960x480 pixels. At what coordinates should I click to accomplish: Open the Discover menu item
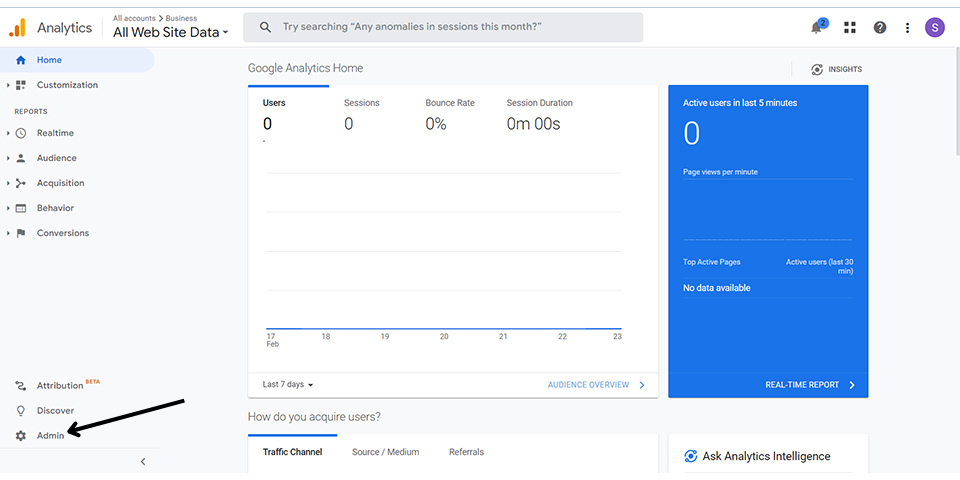(x=55, y=411)
